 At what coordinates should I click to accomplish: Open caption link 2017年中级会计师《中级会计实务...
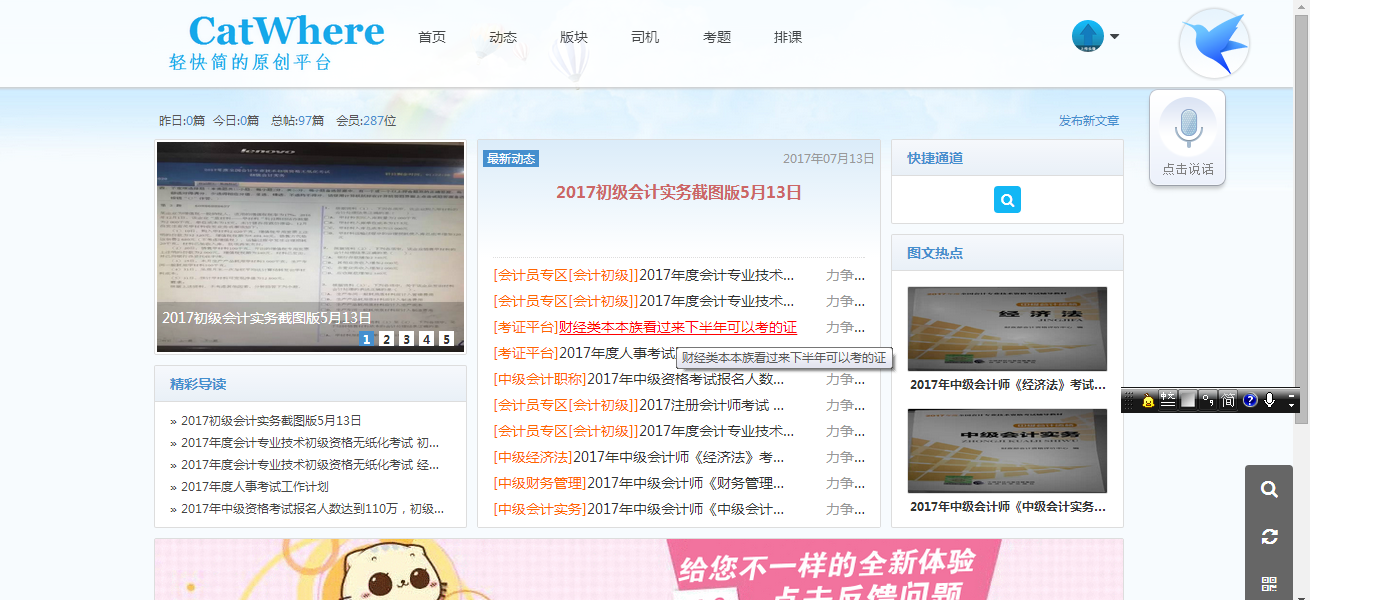(x=1007, y=507)
